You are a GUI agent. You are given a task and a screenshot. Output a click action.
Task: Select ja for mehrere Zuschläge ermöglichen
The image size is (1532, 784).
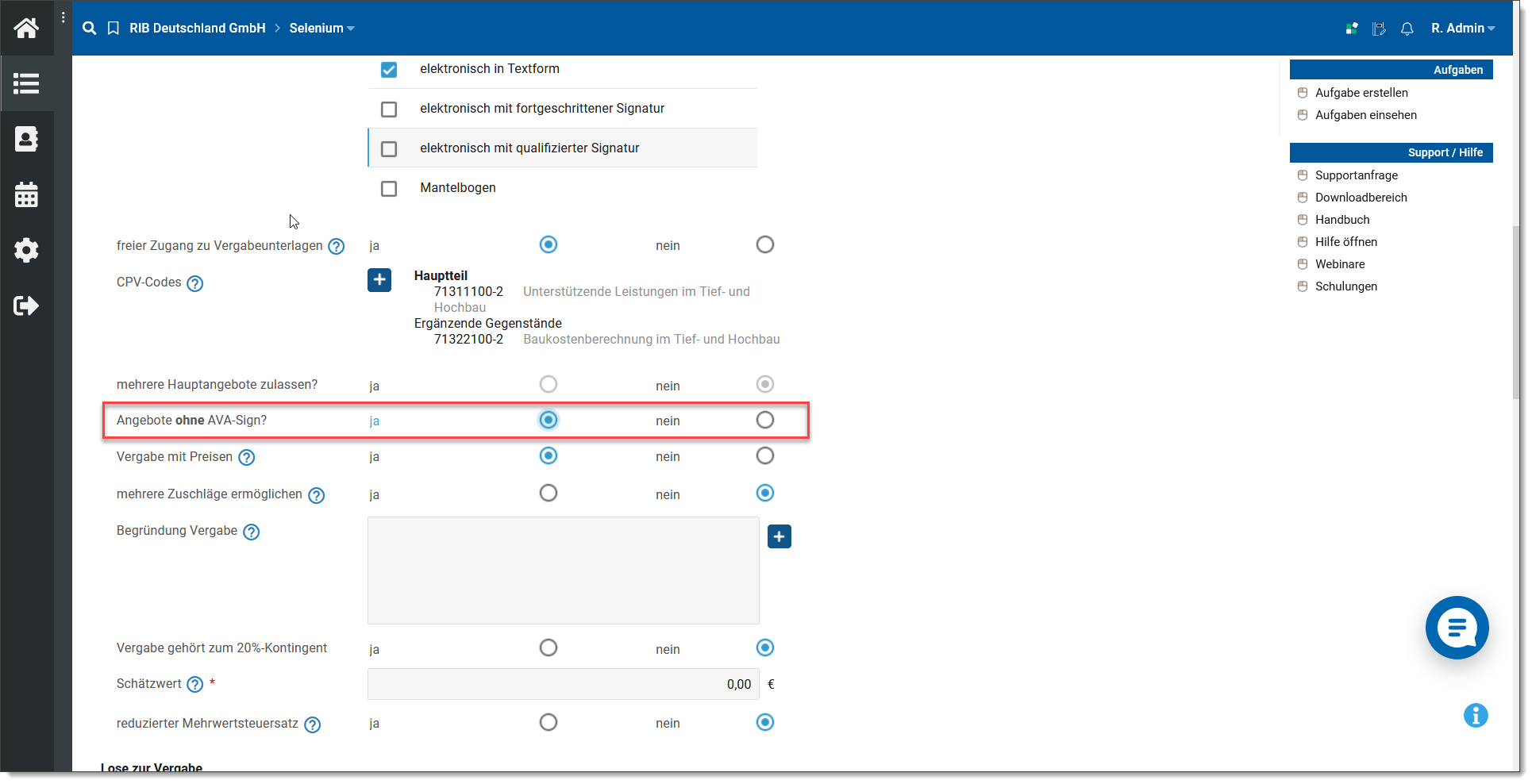tap(549, 493)
